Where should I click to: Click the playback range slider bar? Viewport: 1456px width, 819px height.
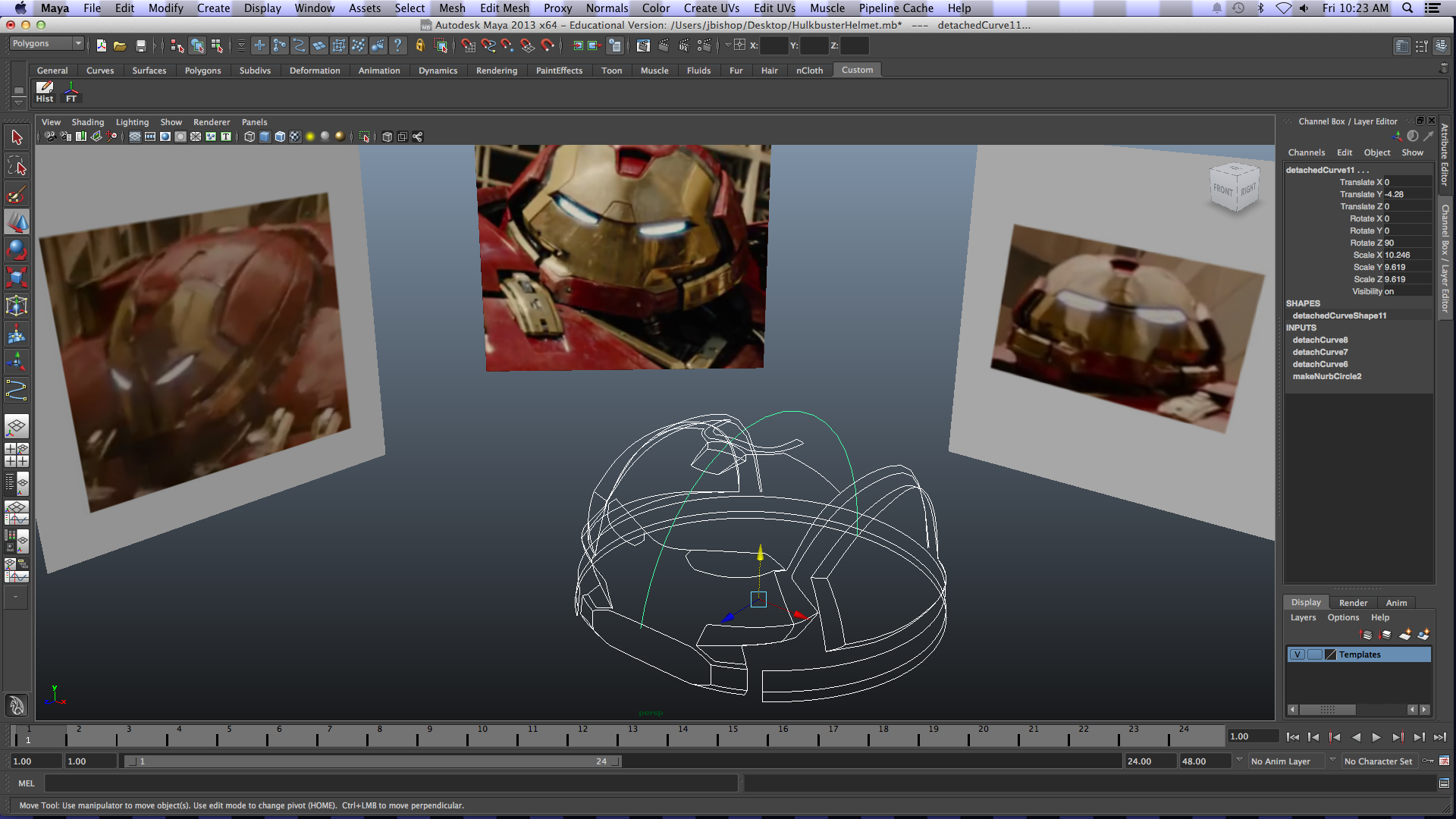coord(373,761)
